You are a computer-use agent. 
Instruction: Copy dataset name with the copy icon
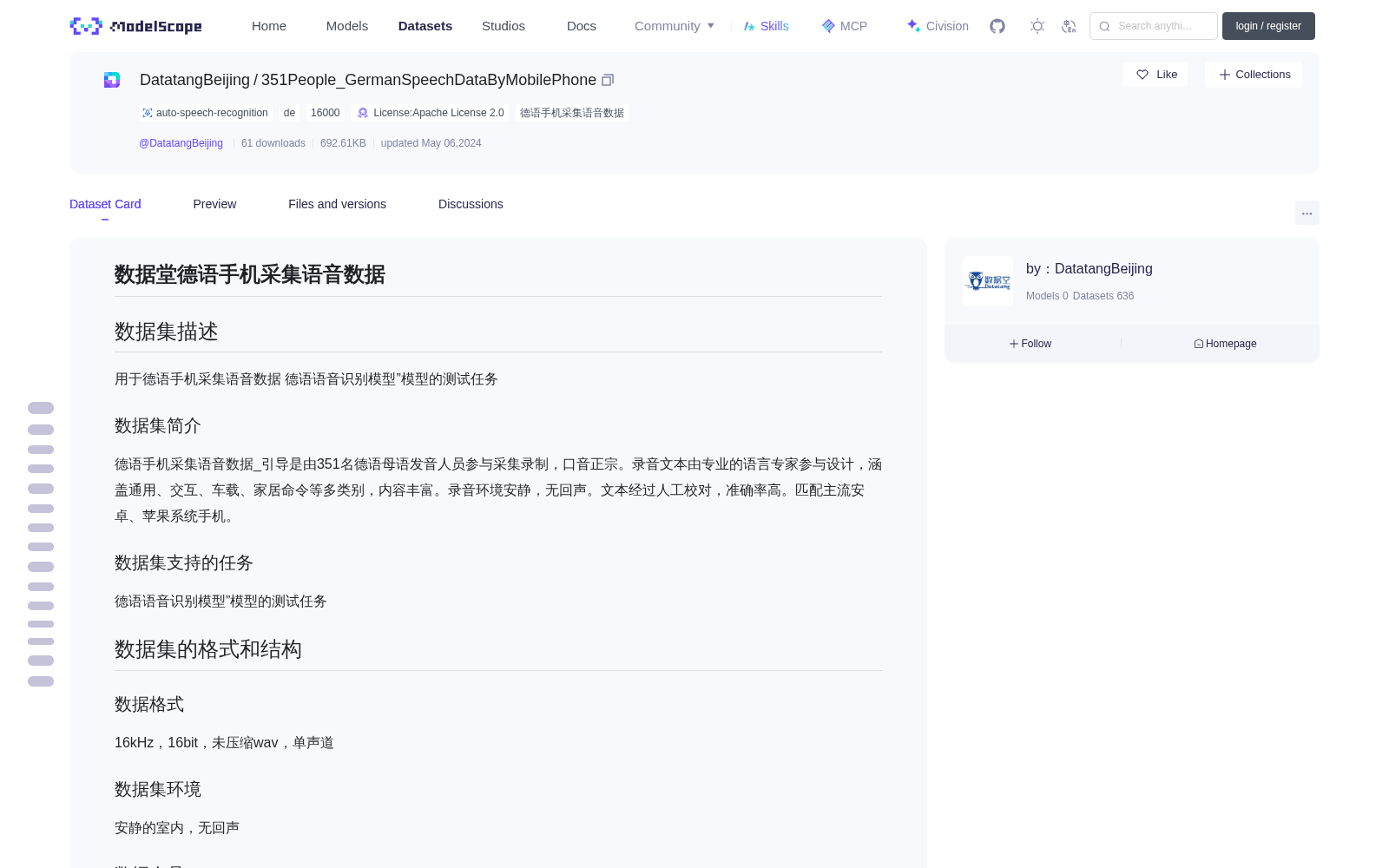pos(608,80)
